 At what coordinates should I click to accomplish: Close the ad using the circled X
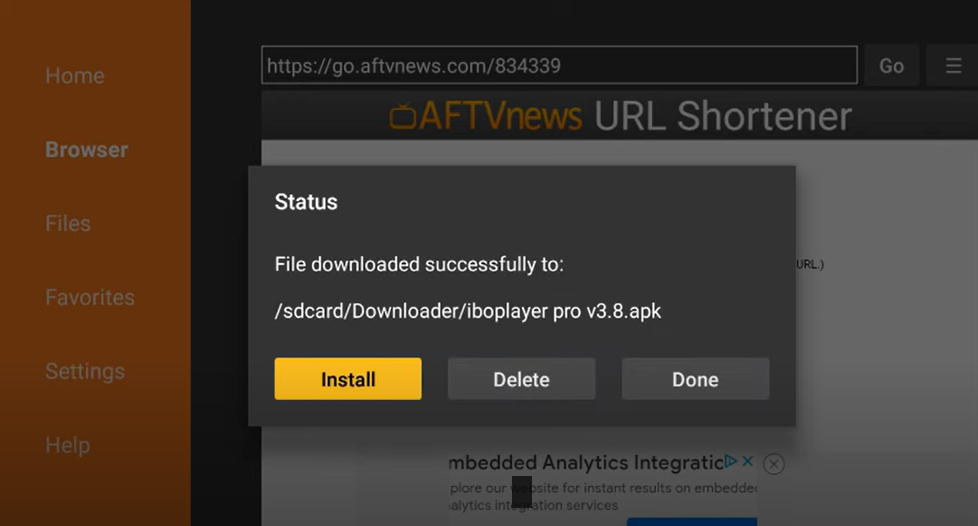click(773, 464)
